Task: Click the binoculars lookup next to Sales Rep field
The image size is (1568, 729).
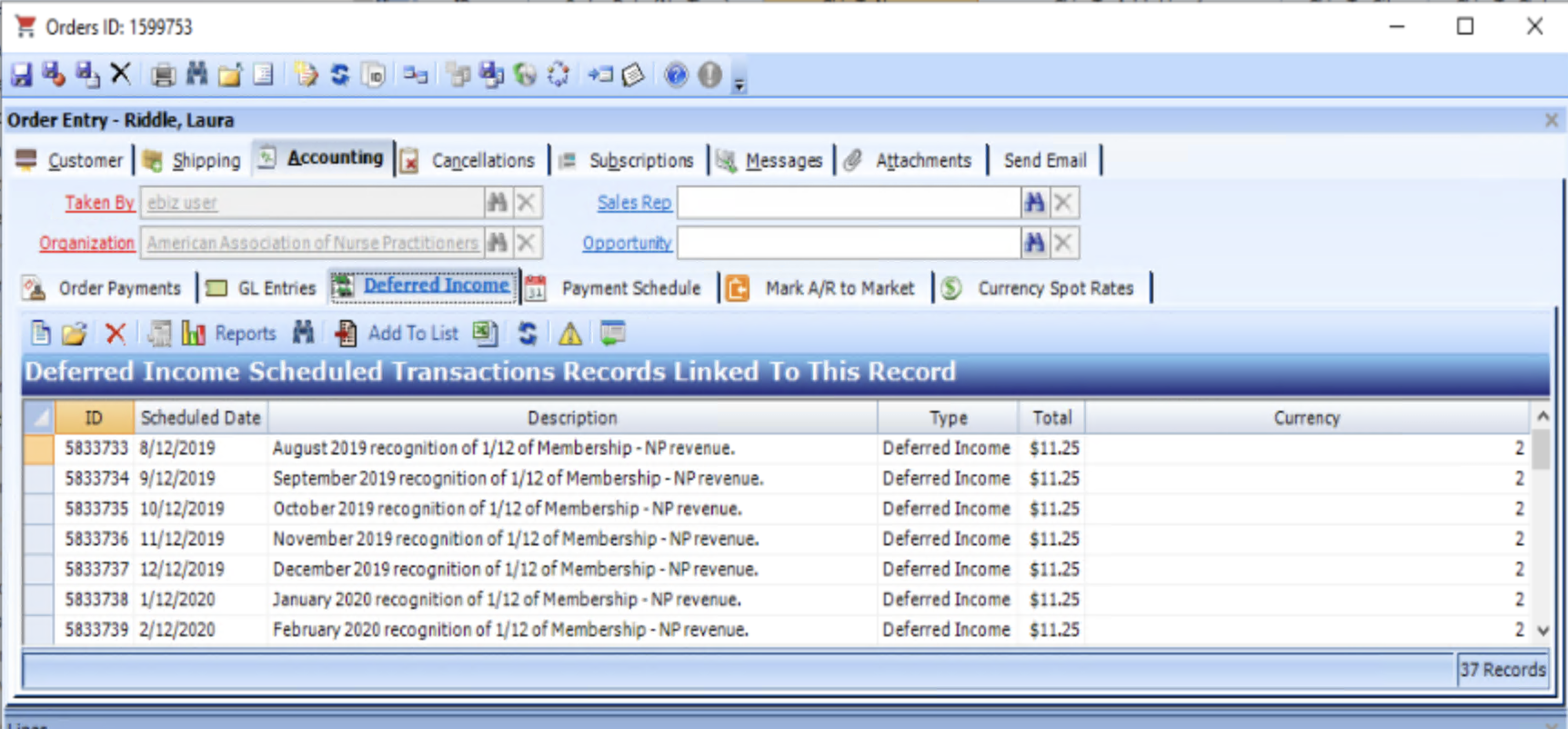Action: click(1034, 203)
